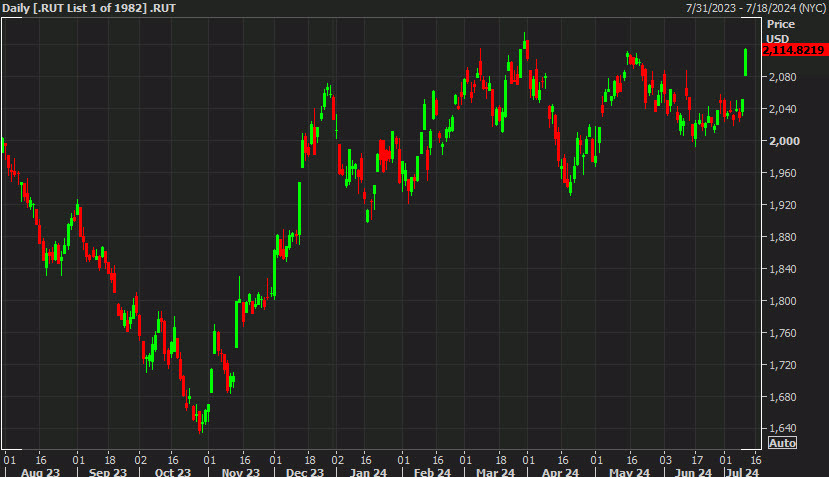
Task: Click the Auto scale button
Action: pyautogui.click(x=782, y=443)
